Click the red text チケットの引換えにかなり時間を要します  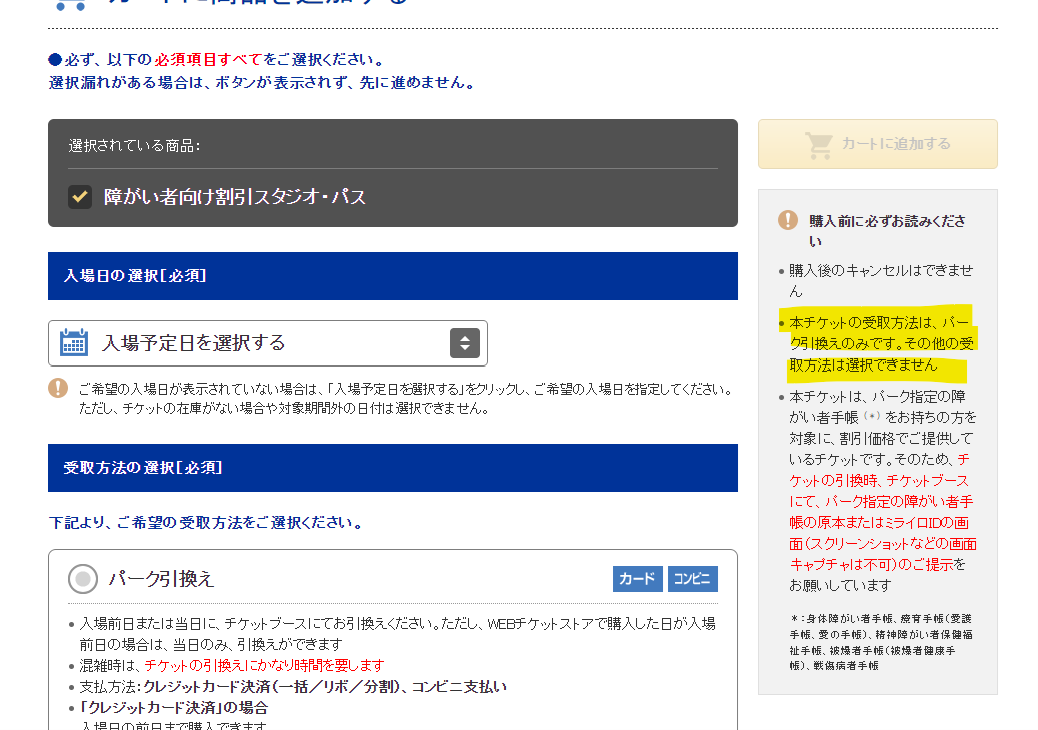264,665
